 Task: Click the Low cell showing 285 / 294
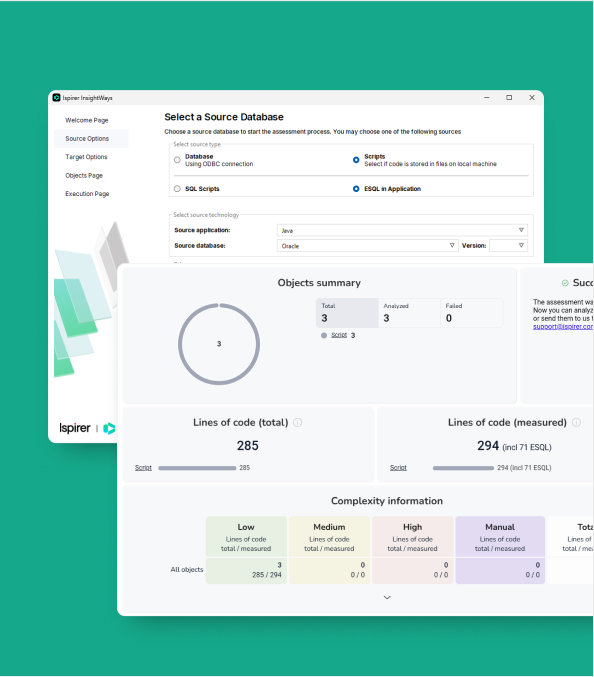246,570
